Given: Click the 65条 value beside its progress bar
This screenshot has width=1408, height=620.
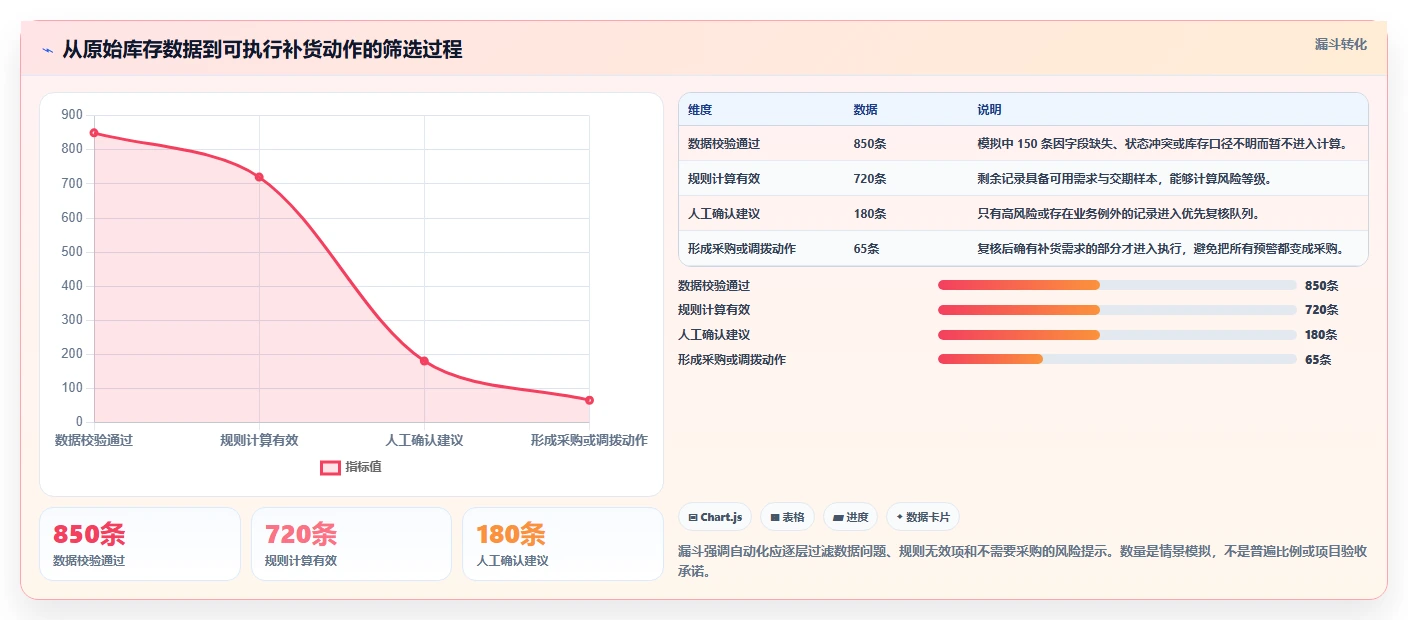Looking at the screenshot, I should [1318, 359].
